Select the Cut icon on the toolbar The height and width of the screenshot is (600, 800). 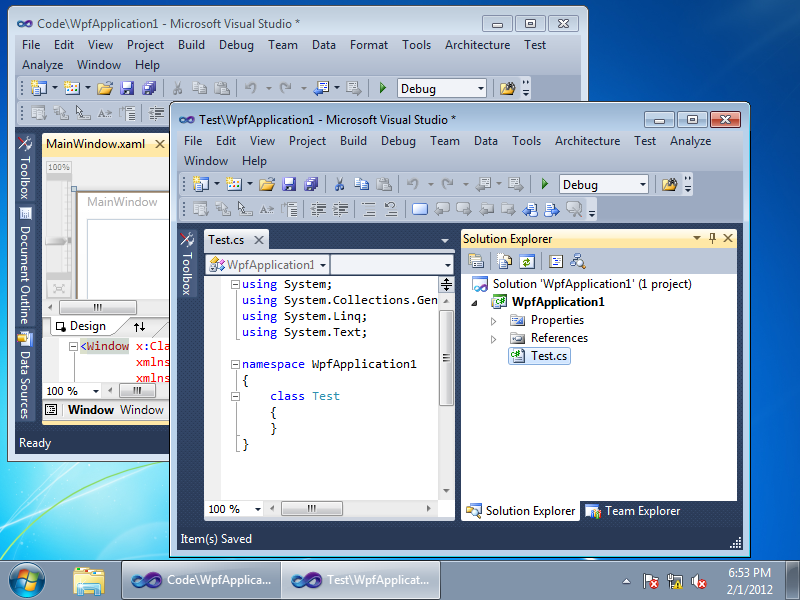[338, 184]
